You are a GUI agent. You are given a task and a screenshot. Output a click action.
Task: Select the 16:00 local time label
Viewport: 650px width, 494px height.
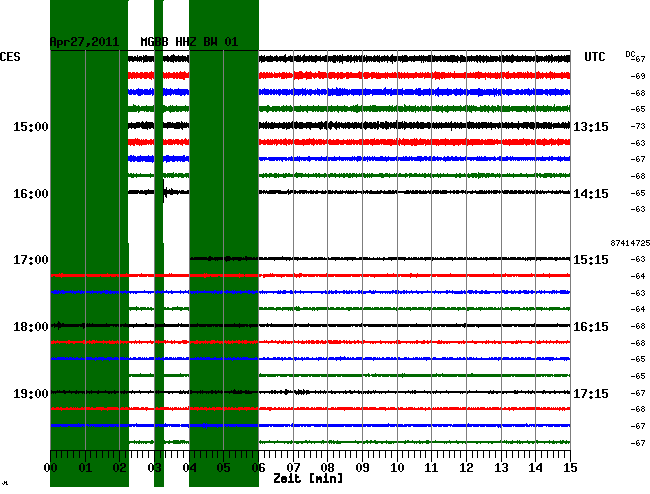[x=31, y=194]
